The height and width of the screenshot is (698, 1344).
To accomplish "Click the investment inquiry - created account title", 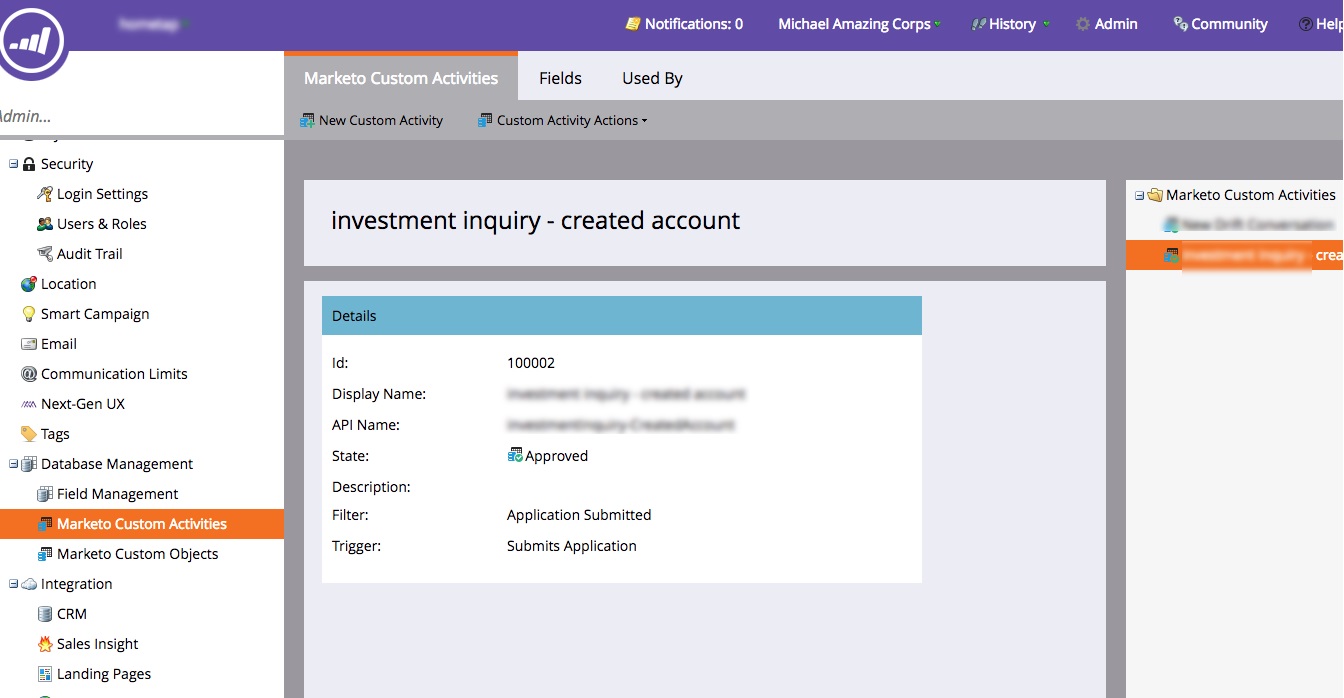I will pos(536,221).
